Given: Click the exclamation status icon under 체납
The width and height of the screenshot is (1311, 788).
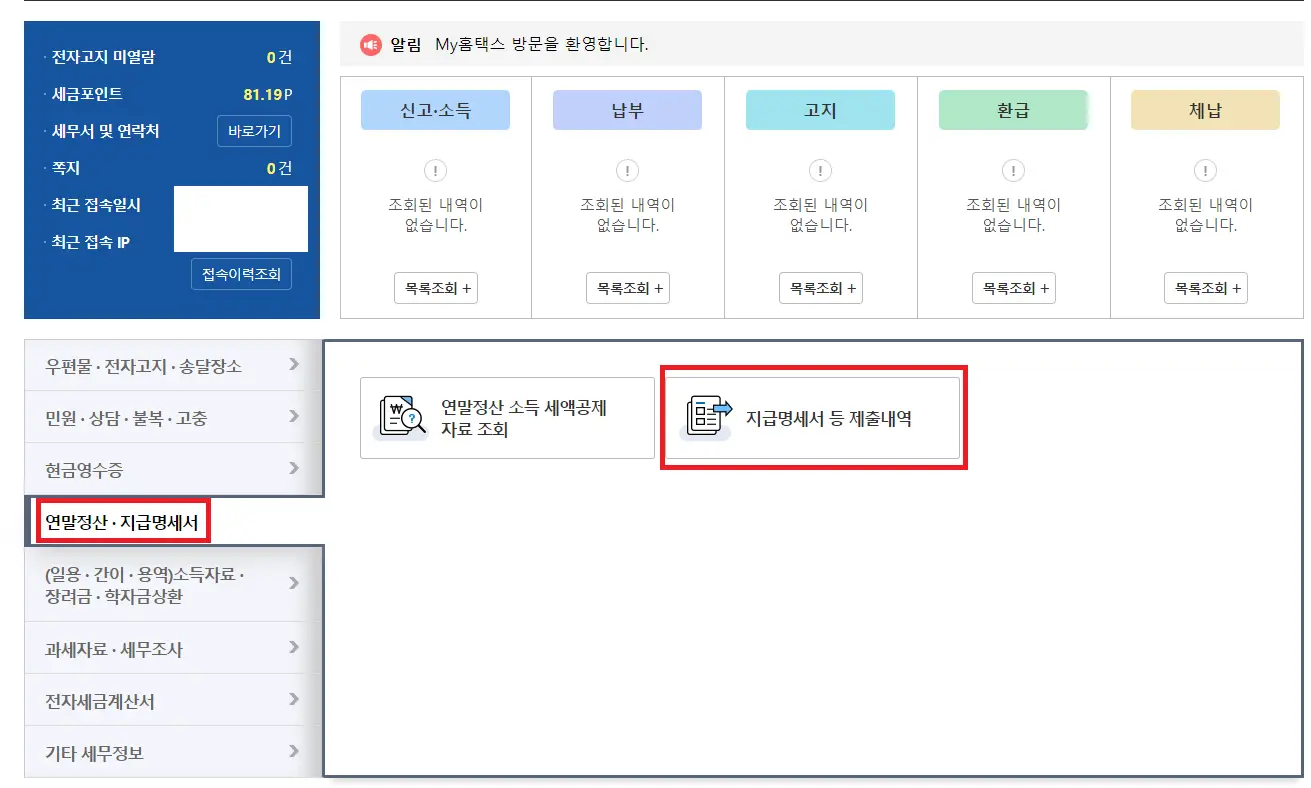Looking at the screenshot, I should pyautogui.click(x=1205, y=170).
